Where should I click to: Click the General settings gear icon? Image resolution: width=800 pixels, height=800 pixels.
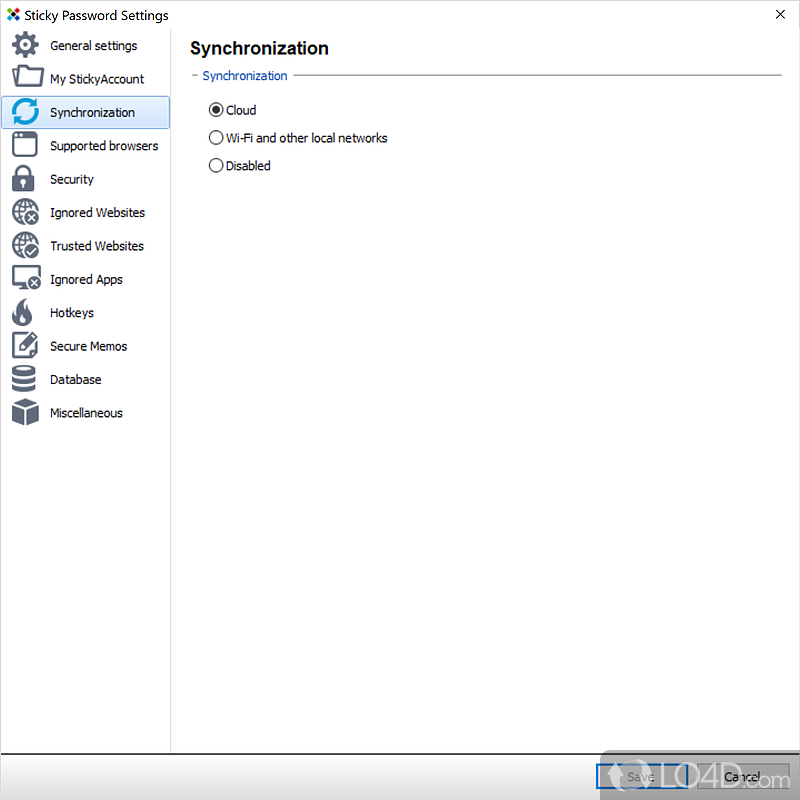click(x=25, y=46)
